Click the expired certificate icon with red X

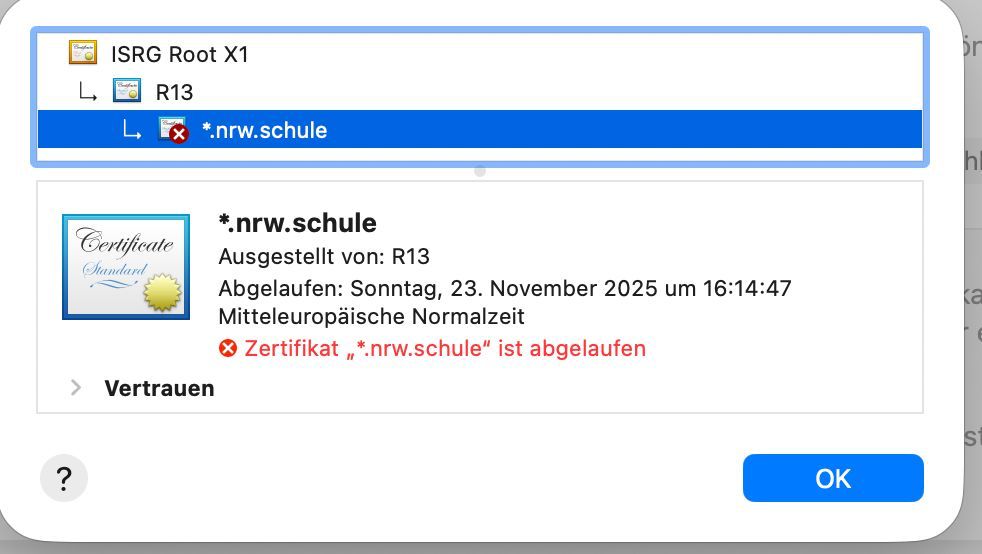[173, 130]
